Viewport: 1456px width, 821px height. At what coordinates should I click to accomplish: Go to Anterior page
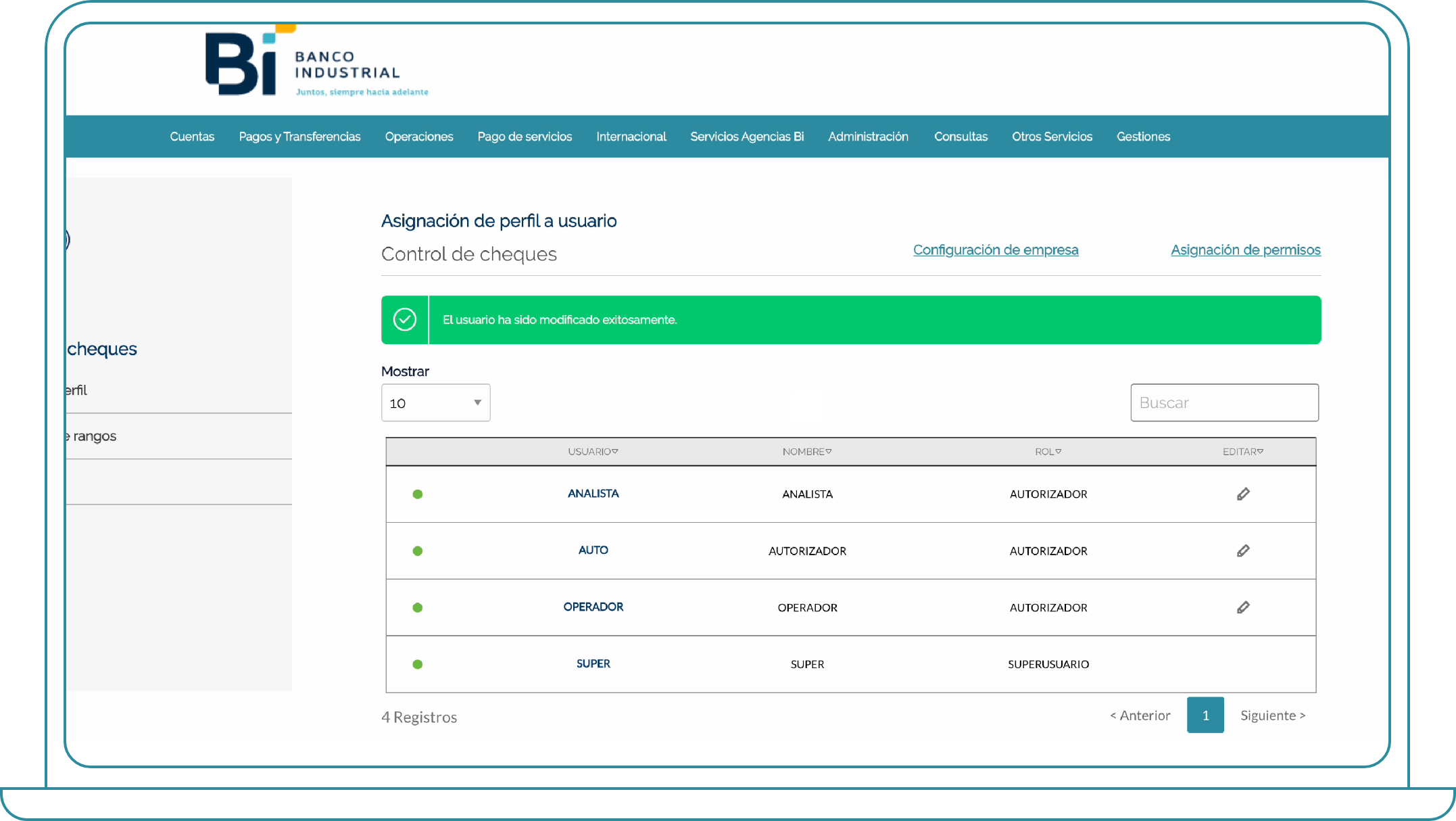pos(1140,716)
